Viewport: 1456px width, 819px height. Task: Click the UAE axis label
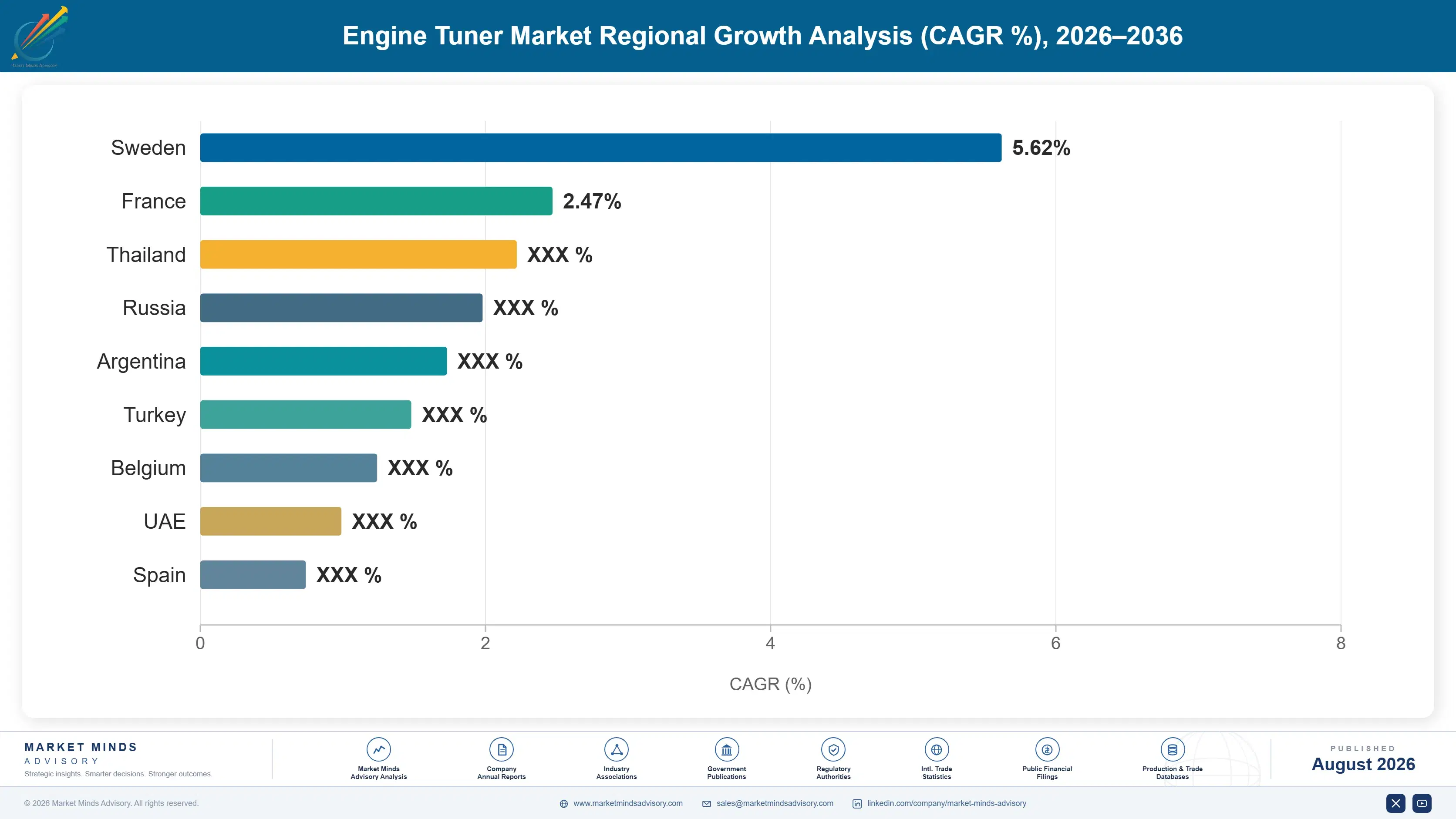coord(165,521)
